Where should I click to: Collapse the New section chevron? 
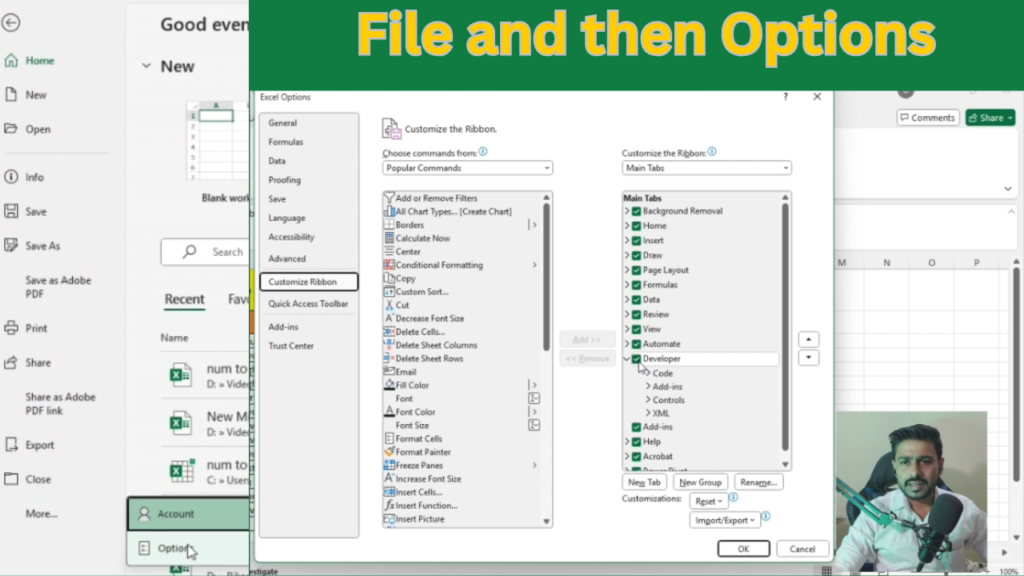coord(146,66)
